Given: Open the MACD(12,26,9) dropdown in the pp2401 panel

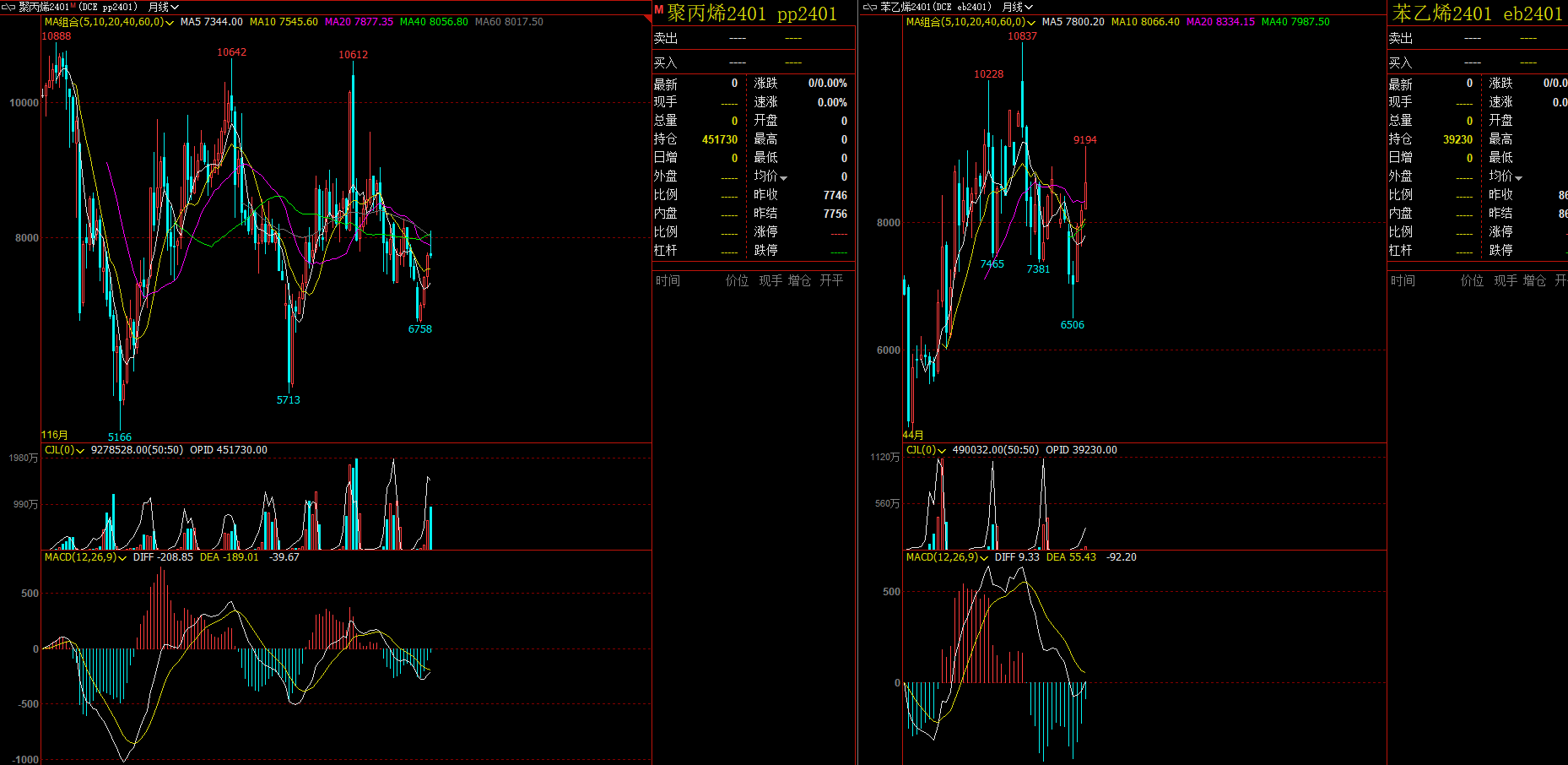Looking at the screenshot, I should click(x=122, y=558).
